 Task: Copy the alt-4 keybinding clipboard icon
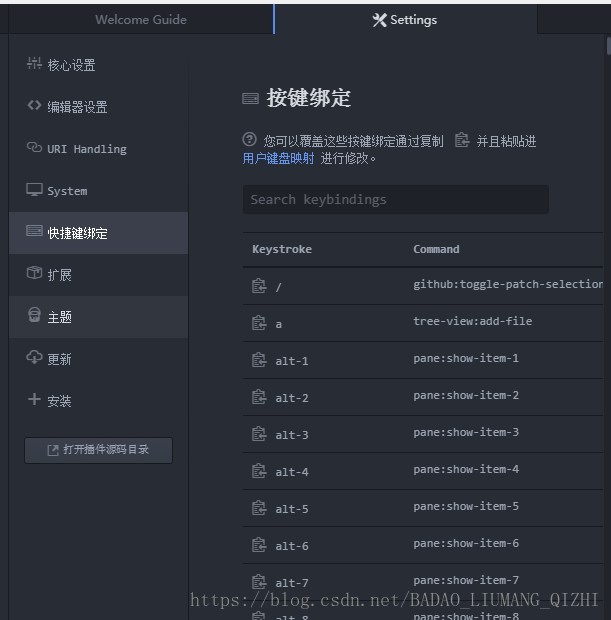pyautogui.click(x=259, y=471)
